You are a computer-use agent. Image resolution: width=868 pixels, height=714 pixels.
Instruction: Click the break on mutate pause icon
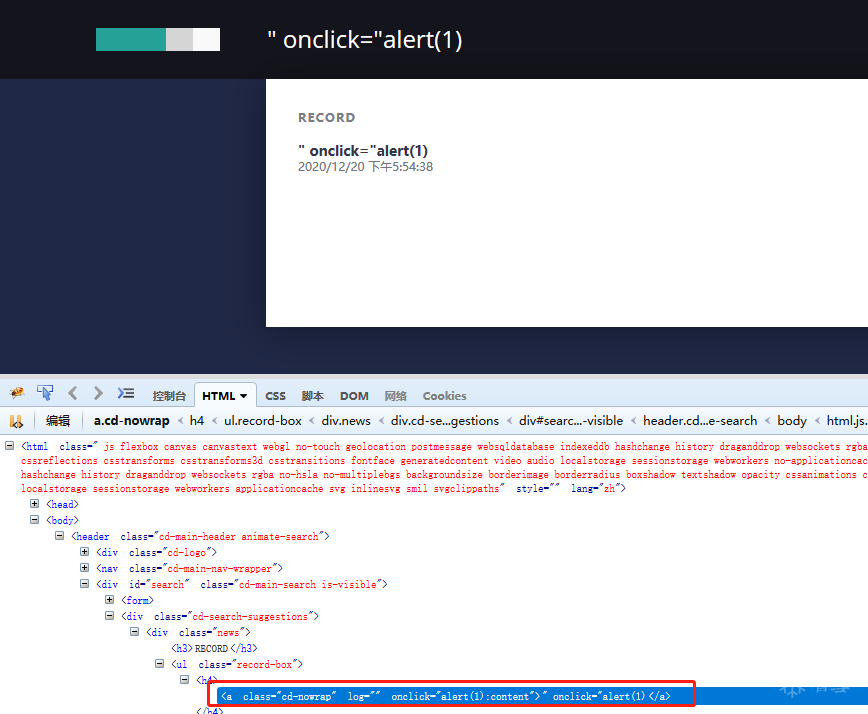pyautogui.click(x=17, y=421)
